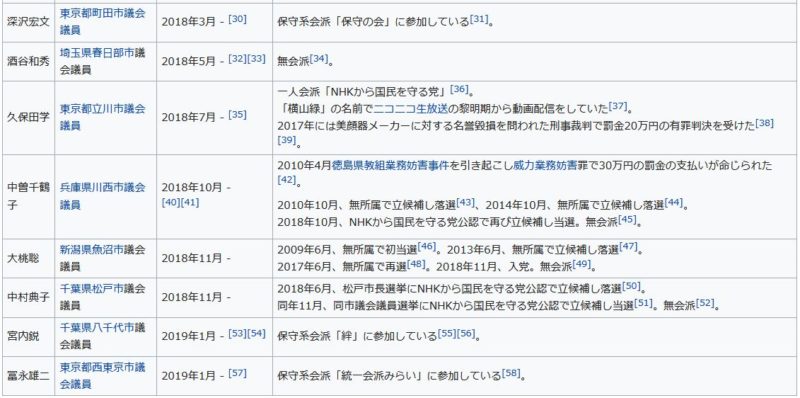800x398 pixels.
Task: Open 兵庫県川西市議会議員 link
Action: click(x=103, y=195)
